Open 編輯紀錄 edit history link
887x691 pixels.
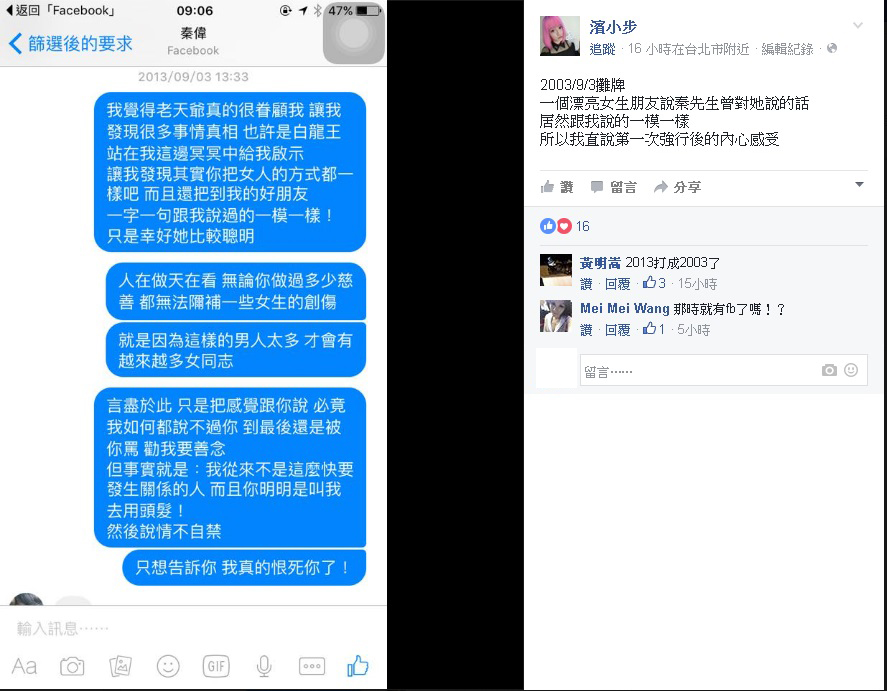click(787, 49)
